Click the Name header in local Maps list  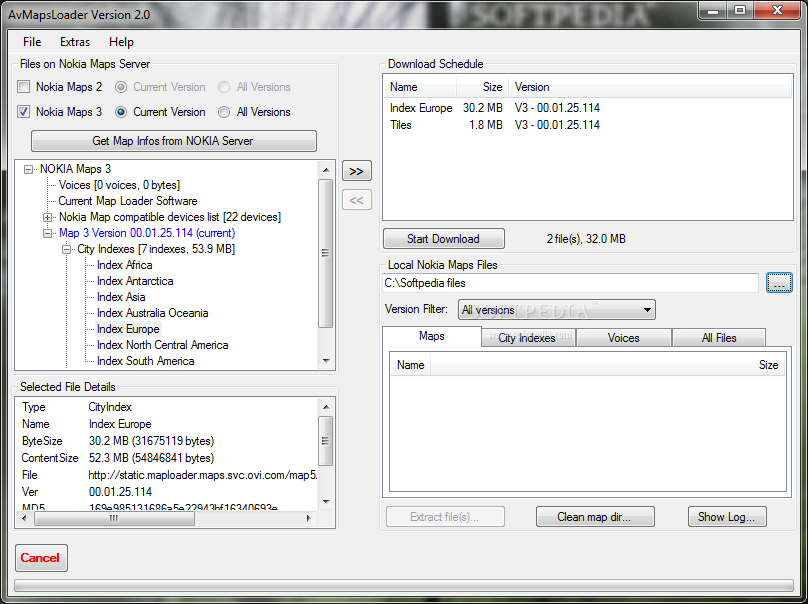[x=411, y=365]
